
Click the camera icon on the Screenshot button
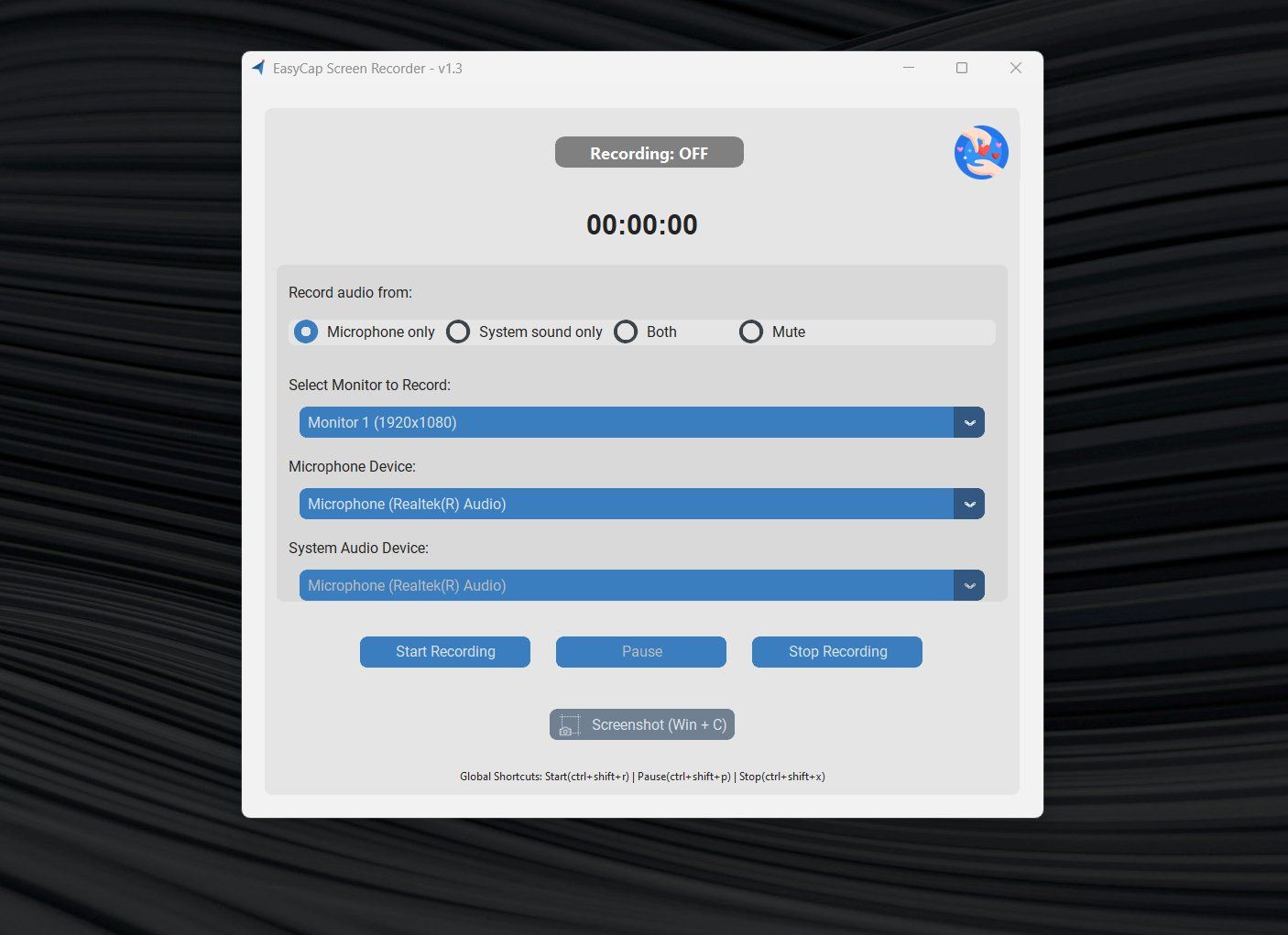click(x=568, y=724)
